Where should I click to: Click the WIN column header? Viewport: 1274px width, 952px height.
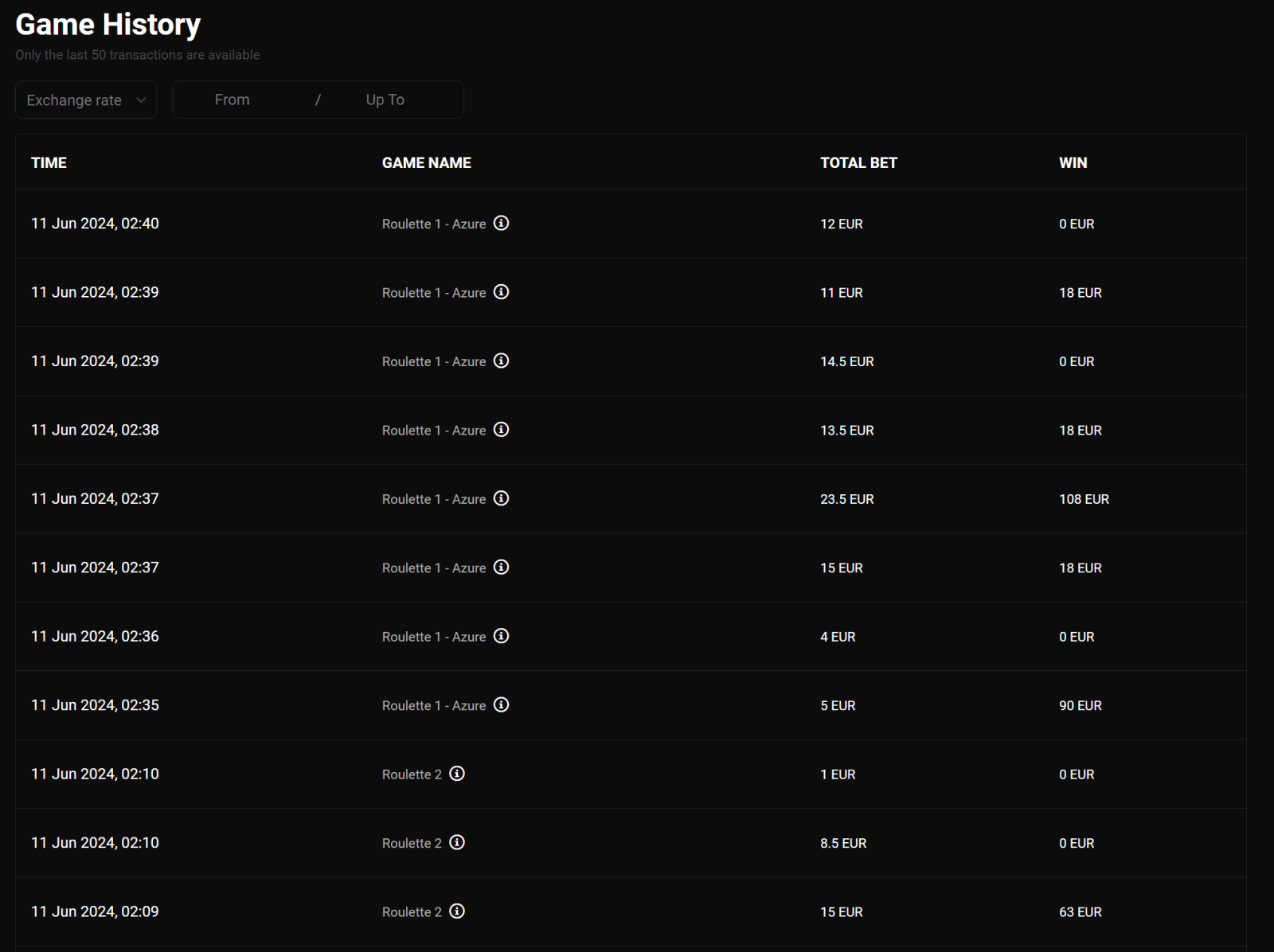click(1073, 162)
